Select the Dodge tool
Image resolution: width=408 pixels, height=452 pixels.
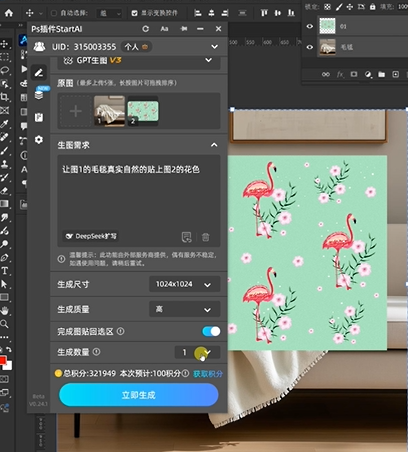coord(5,244)
